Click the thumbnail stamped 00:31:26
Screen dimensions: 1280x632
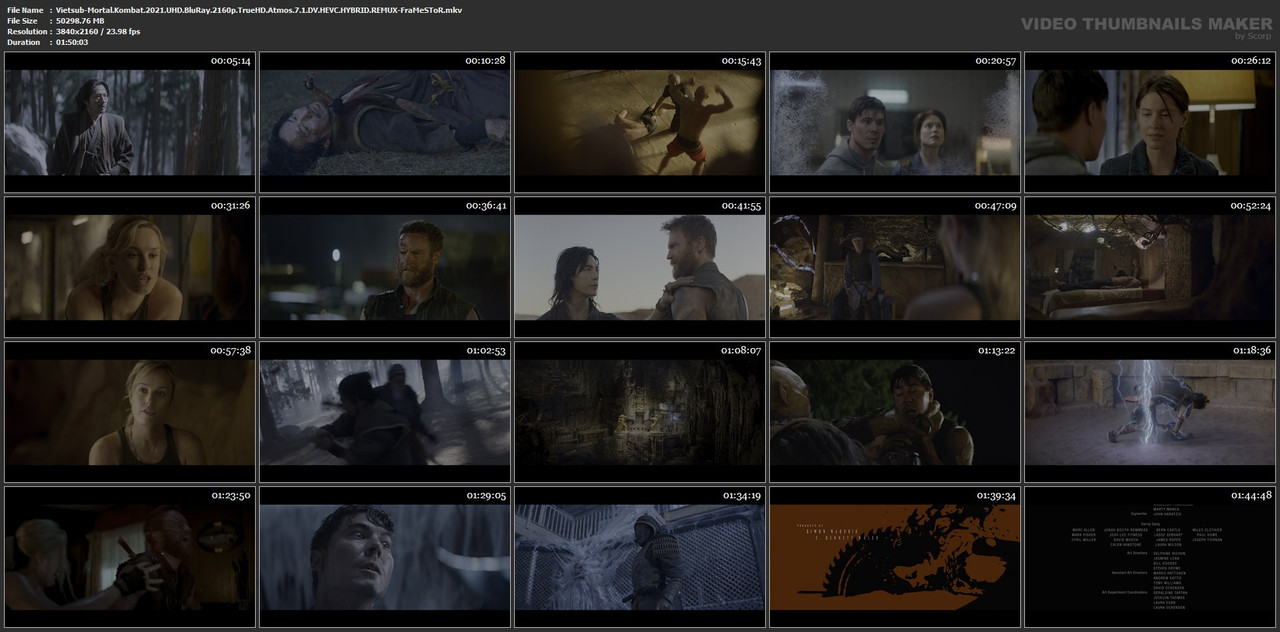pyautogui.click(x=128, y=267)
